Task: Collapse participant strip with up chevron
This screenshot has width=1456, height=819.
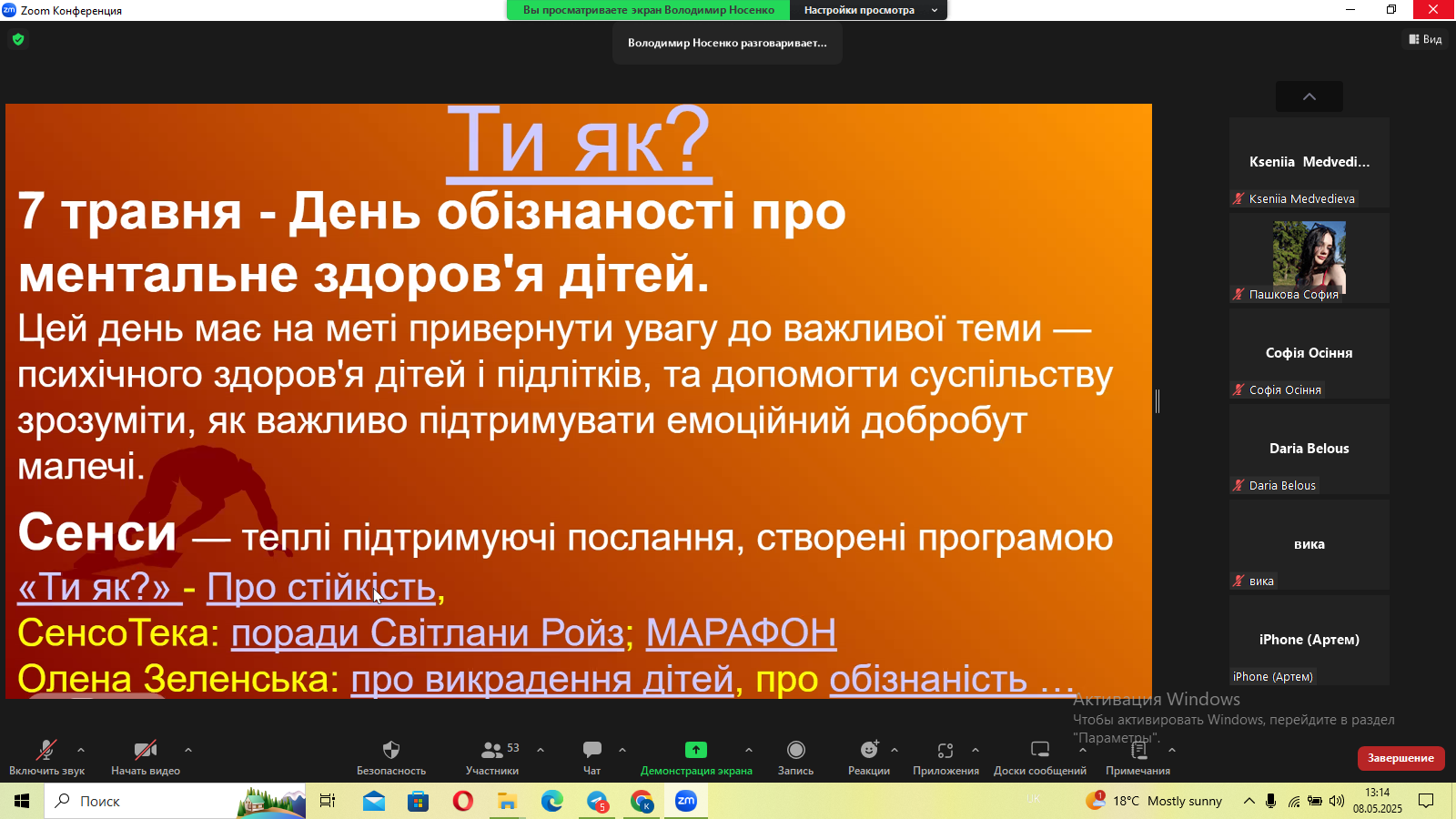Action: point(1309,96)
